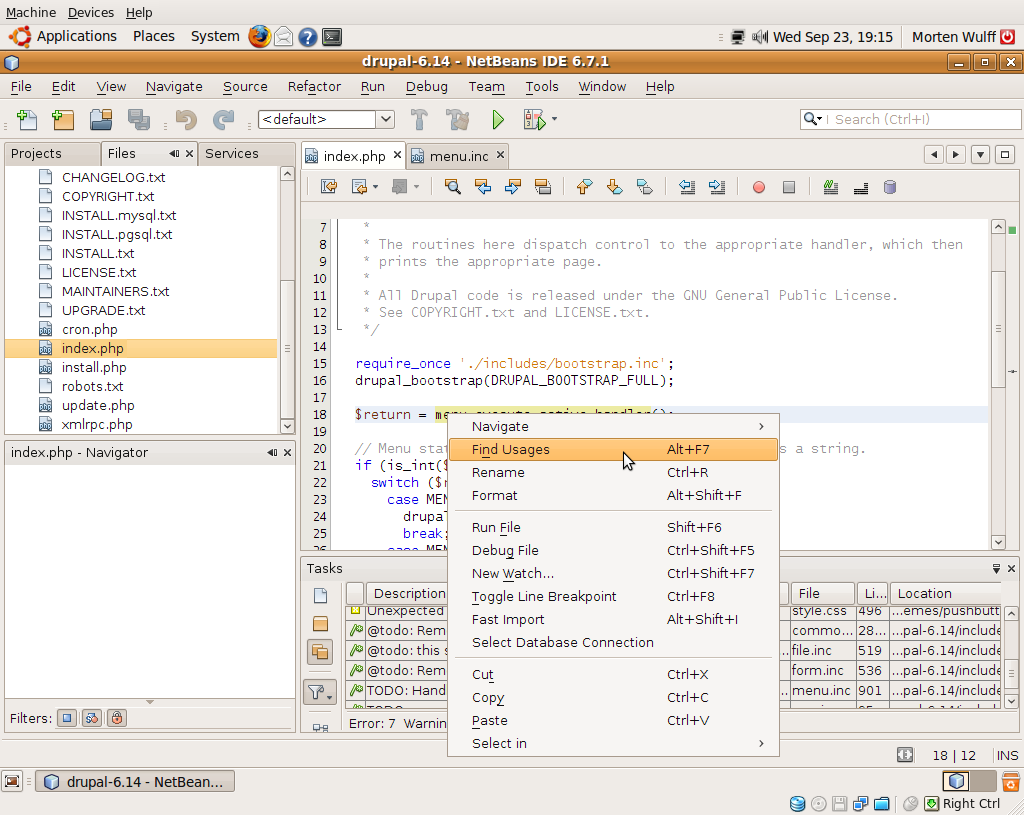Run the main project with green arrow

498,120
